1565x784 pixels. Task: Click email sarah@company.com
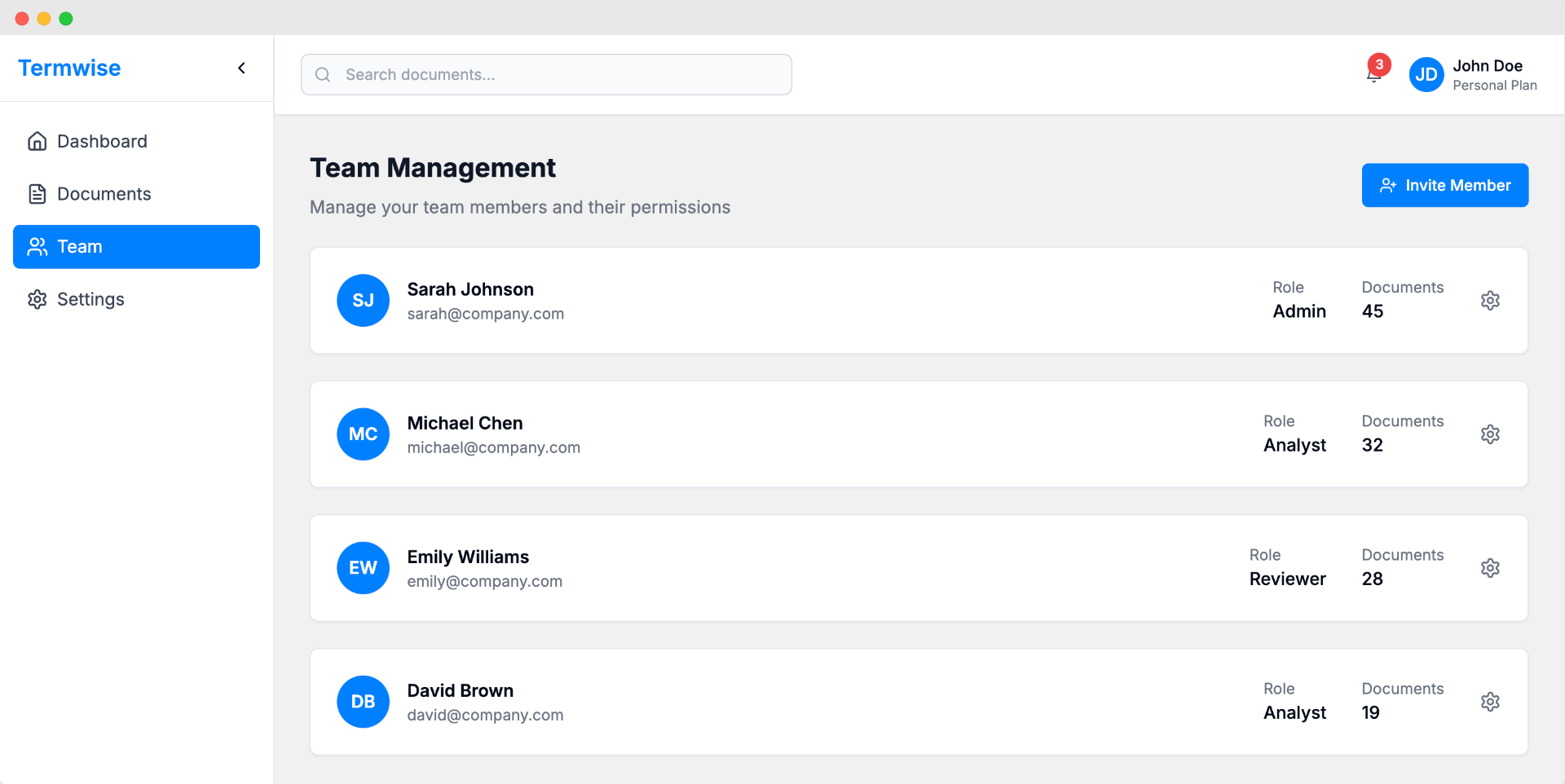coord(485,314)
